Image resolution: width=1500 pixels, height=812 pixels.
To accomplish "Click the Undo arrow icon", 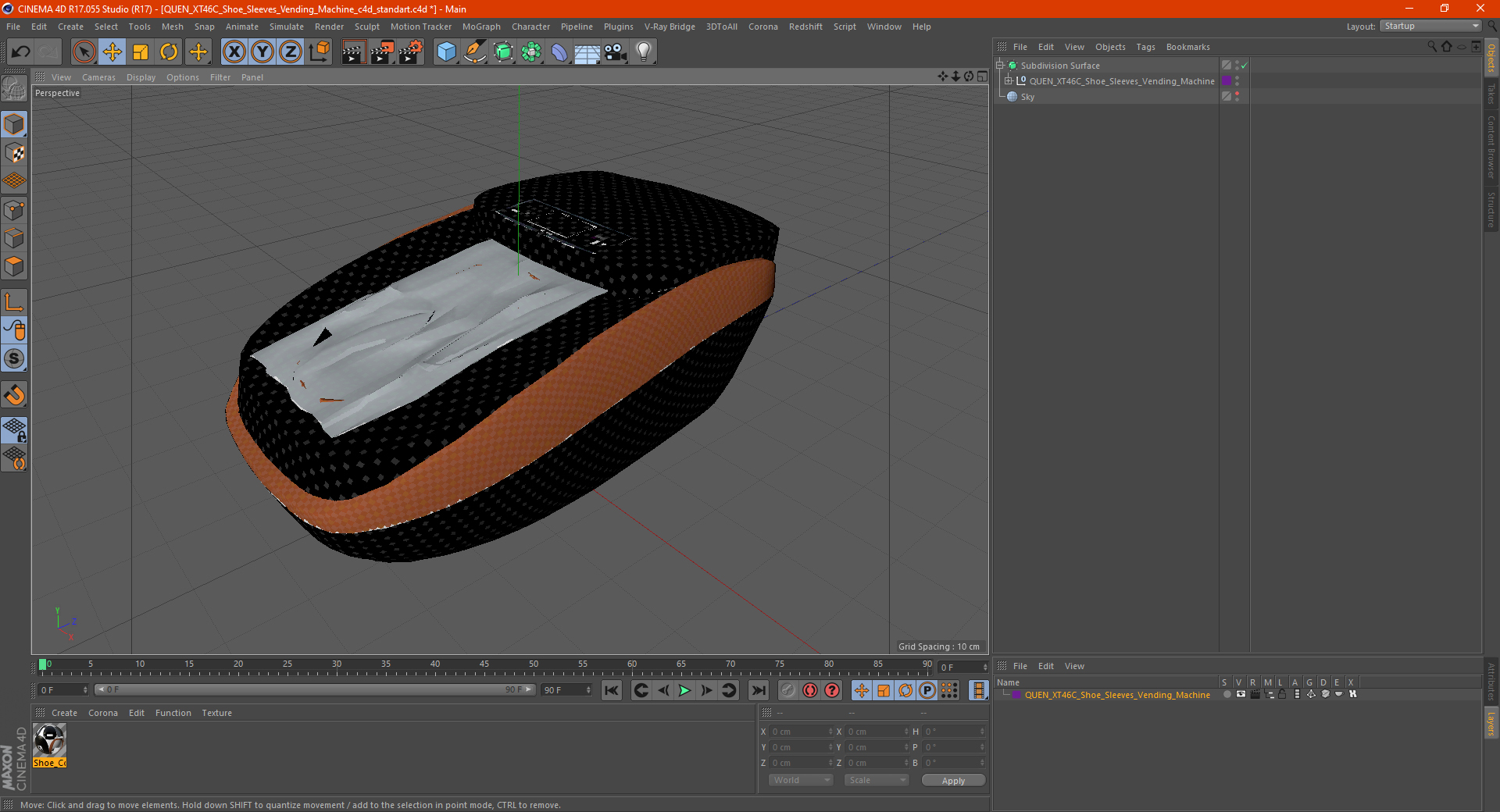I will [21, 52].
